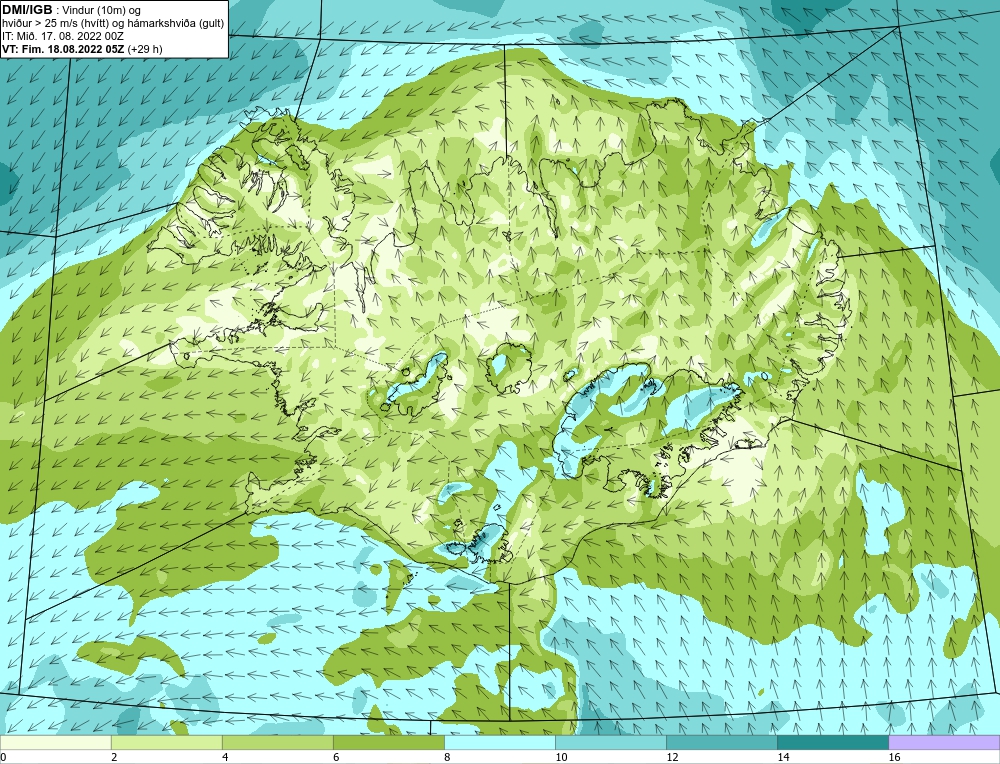1000x764 pixels.
Task: Click the legend value label 2
Action: point(114,757)
